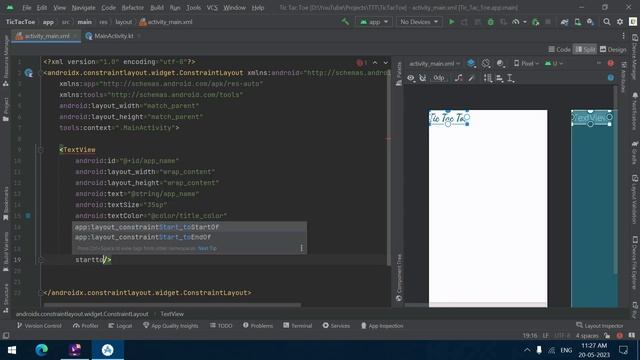Click the editor horizontal scrollbar
This screenshot has height=360, width=640.
(172, 304)
